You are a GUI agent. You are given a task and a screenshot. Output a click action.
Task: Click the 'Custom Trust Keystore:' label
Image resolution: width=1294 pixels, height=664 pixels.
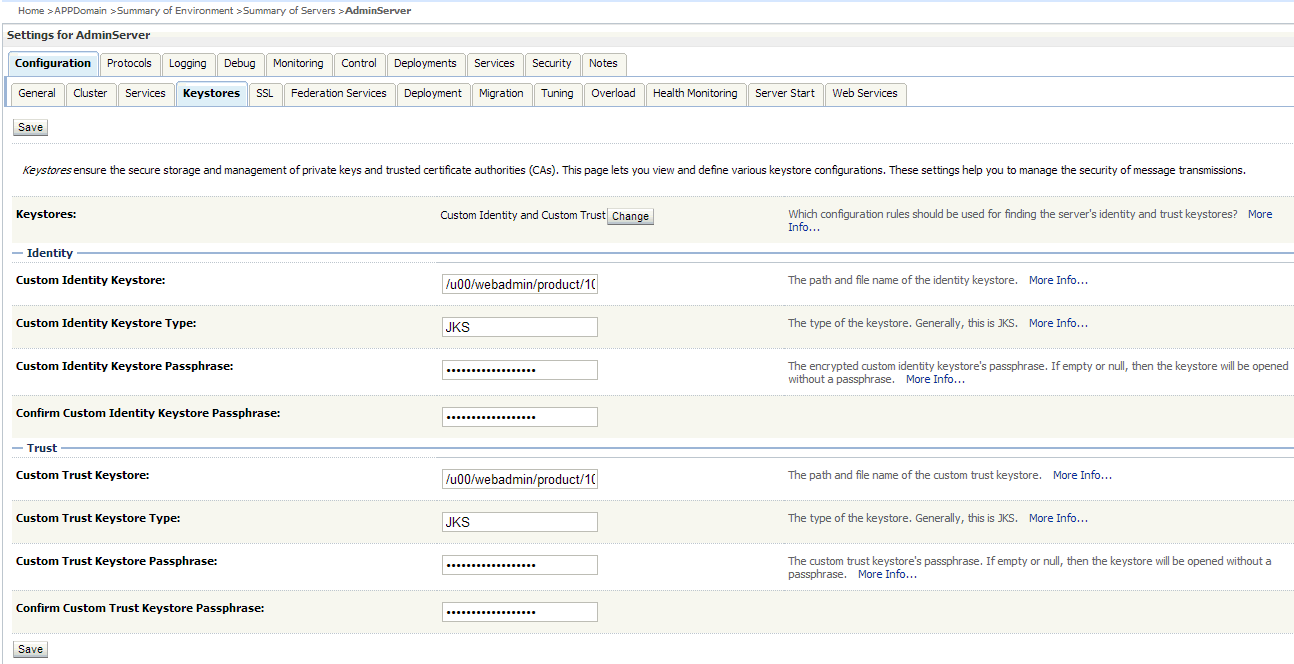(83, 475)
